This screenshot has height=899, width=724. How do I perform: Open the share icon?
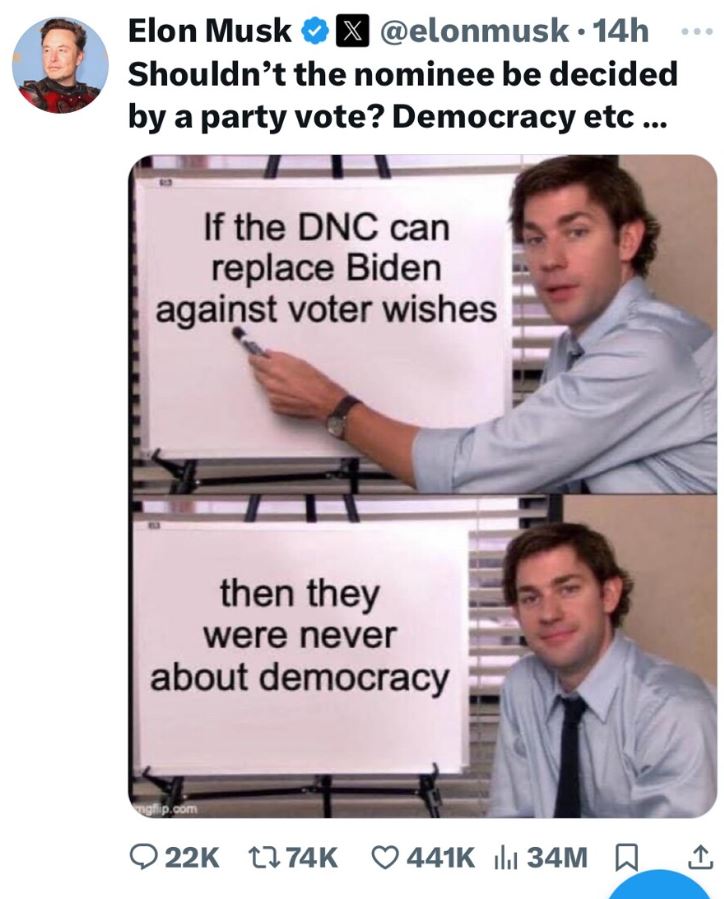[700, 857]
